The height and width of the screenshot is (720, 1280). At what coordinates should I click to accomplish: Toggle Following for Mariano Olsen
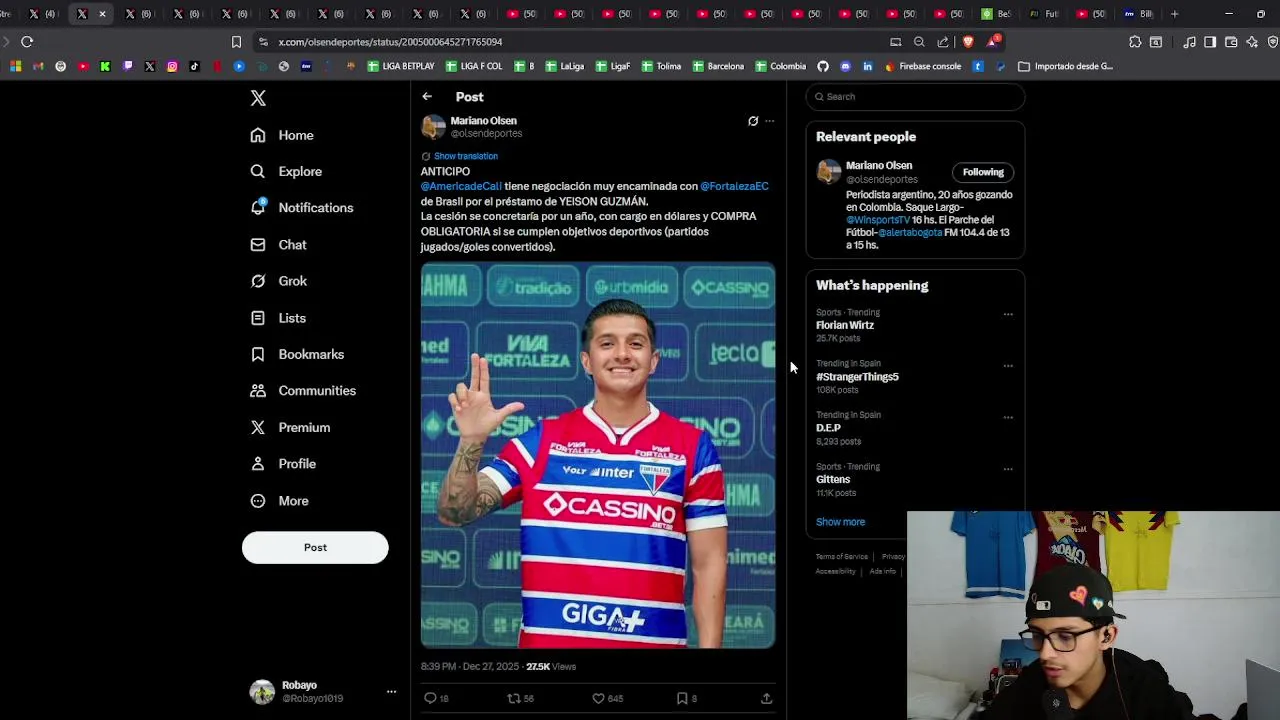[x=983, y=172]
